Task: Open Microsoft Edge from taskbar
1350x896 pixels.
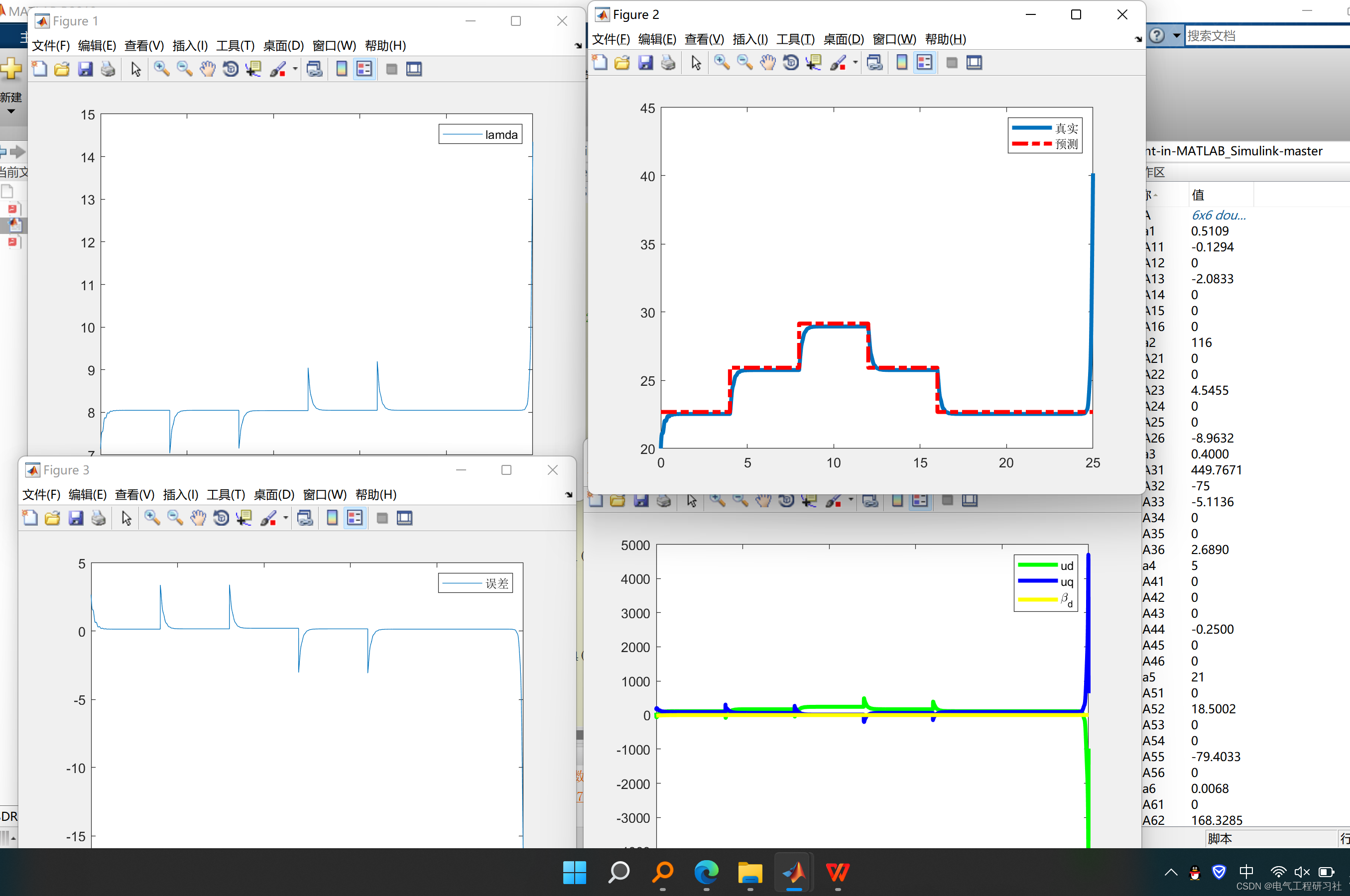Action: 706,873
